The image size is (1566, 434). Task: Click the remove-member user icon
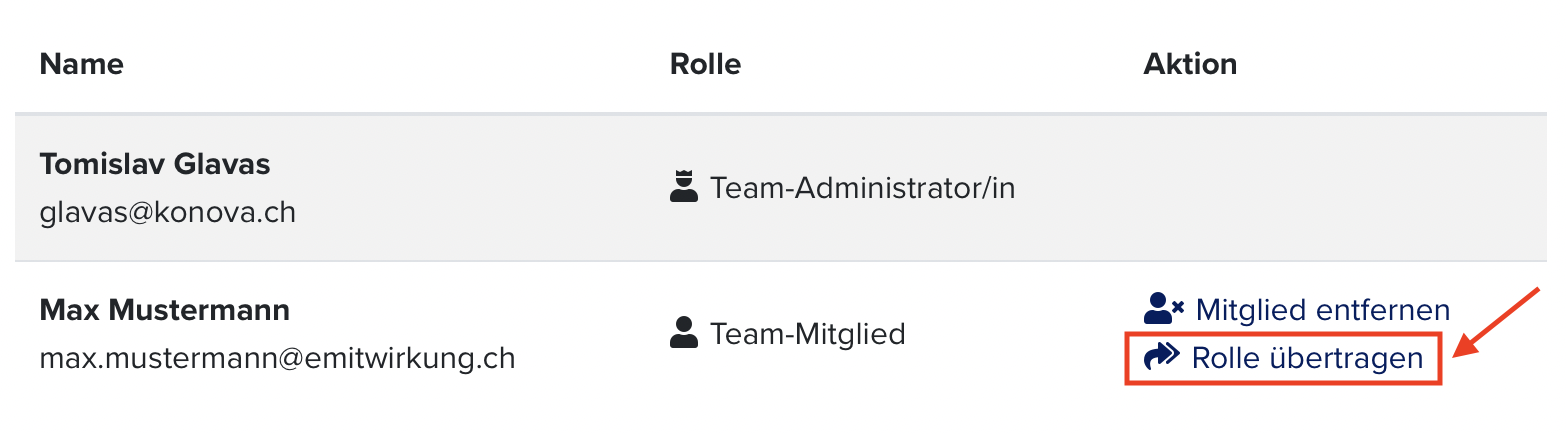(x=1164, y=308)
